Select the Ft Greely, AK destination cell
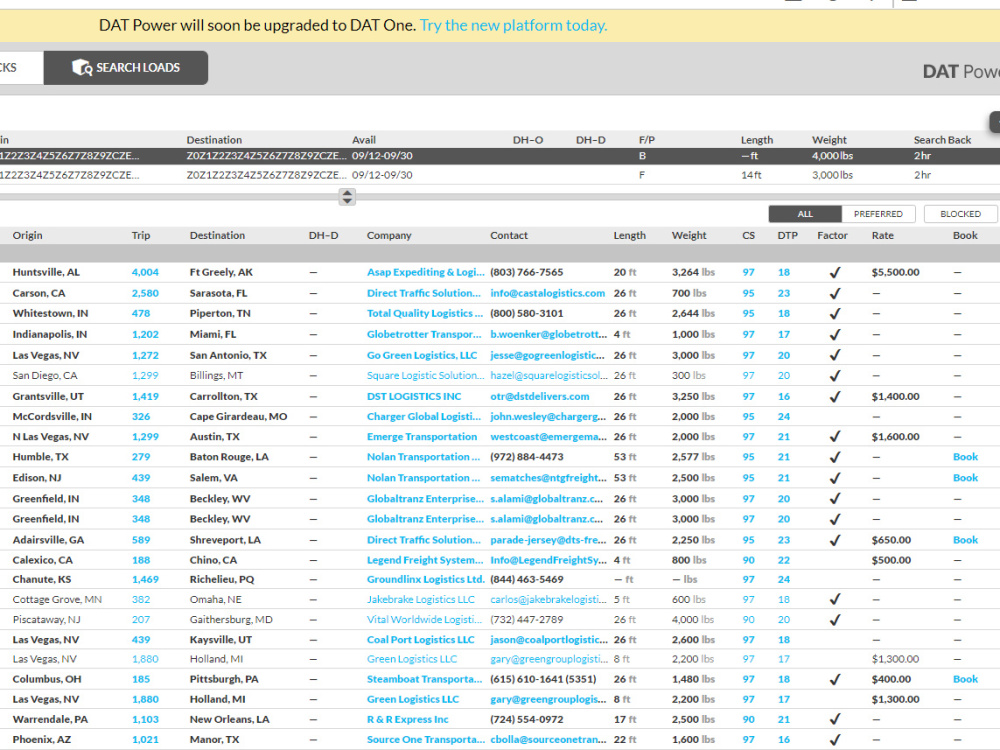This screenshot has height=750, width=1000. pyautogui.click(x=221, y=272)
